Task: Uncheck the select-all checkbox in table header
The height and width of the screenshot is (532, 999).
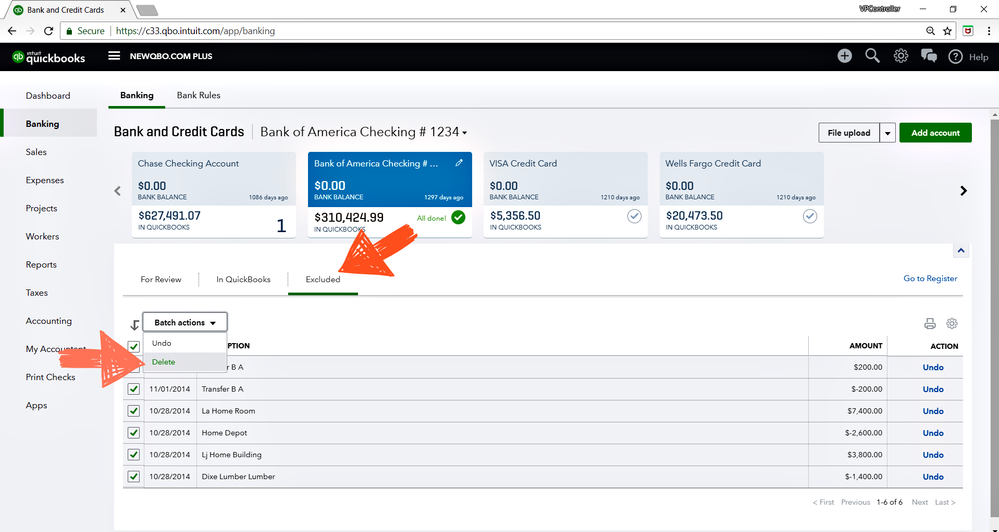Action: [x=134, y=346]
